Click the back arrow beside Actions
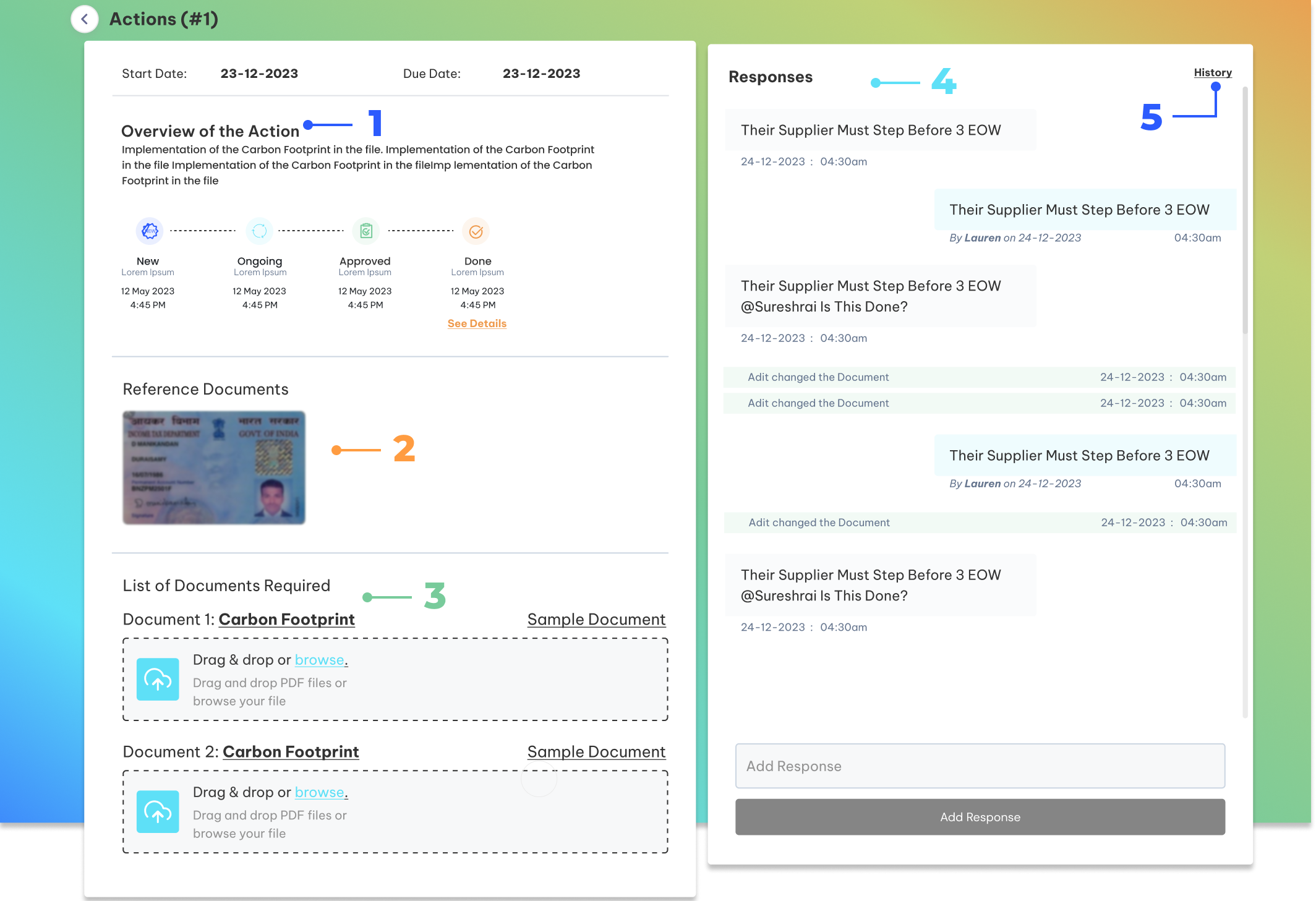Screen dimensions: 1316x901 coord(85,19)
